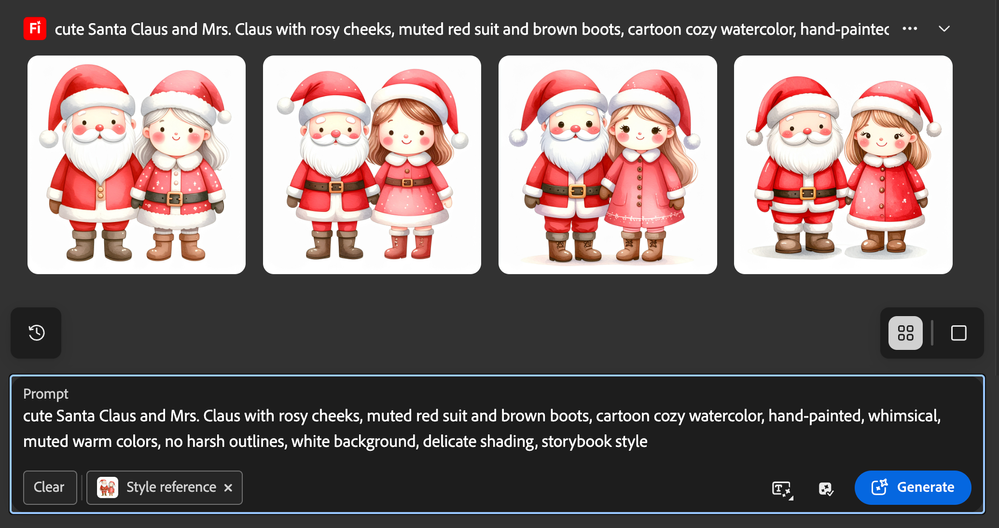Clear the prompt with Clear button
Viewport: 999px width, 528px height.
[50, 488]
